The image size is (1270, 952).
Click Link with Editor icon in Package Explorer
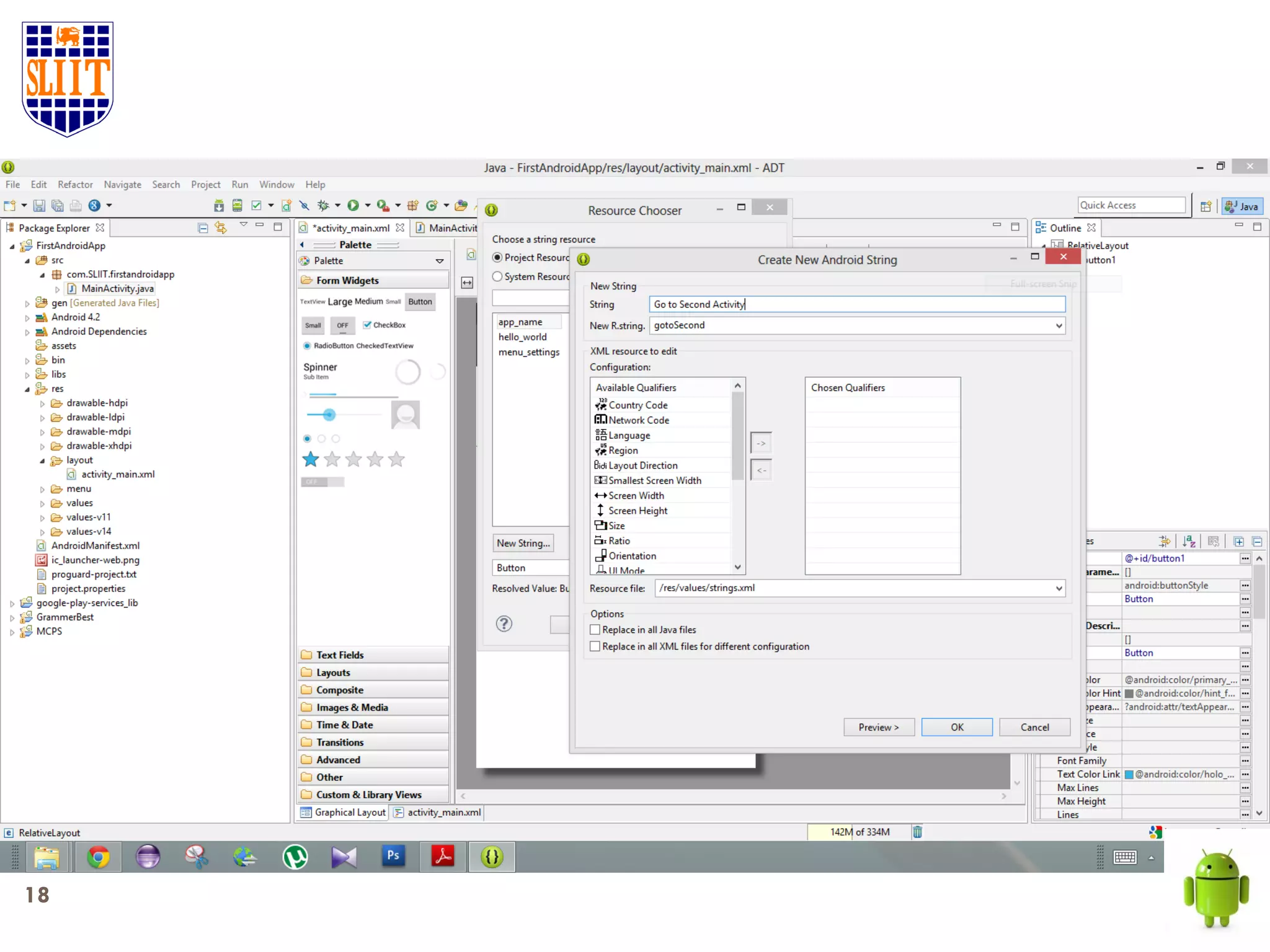tap(220, 227)
